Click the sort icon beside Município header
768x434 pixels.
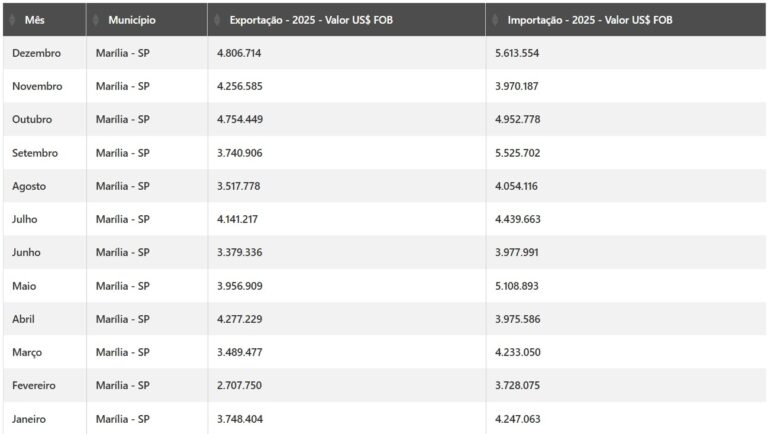click(x=96, y=20)
